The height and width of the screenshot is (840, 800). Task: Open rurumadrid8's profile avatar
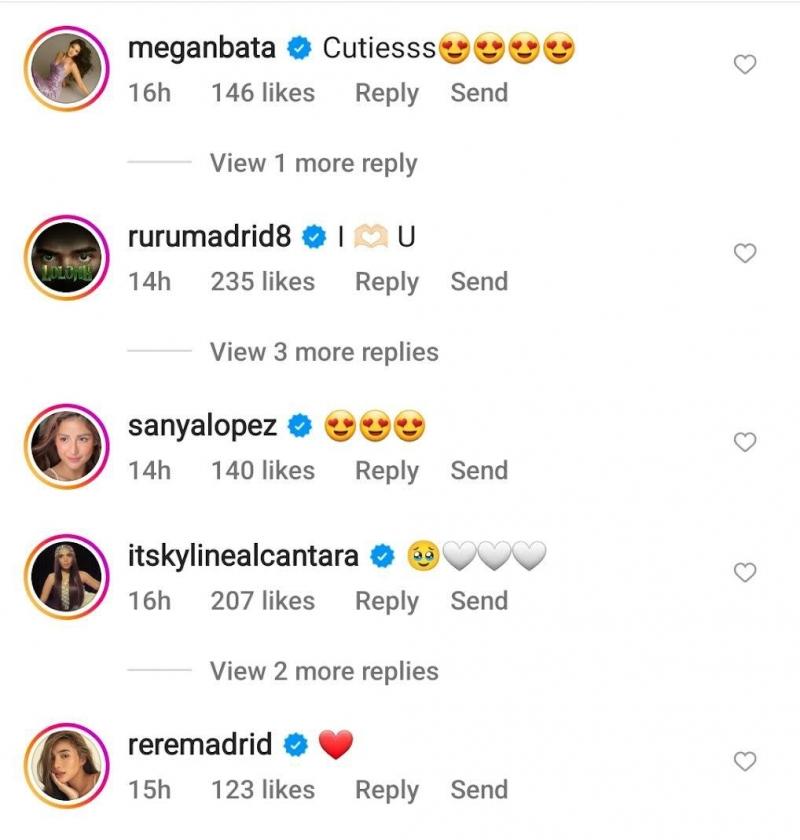click(x=67, y=258)
